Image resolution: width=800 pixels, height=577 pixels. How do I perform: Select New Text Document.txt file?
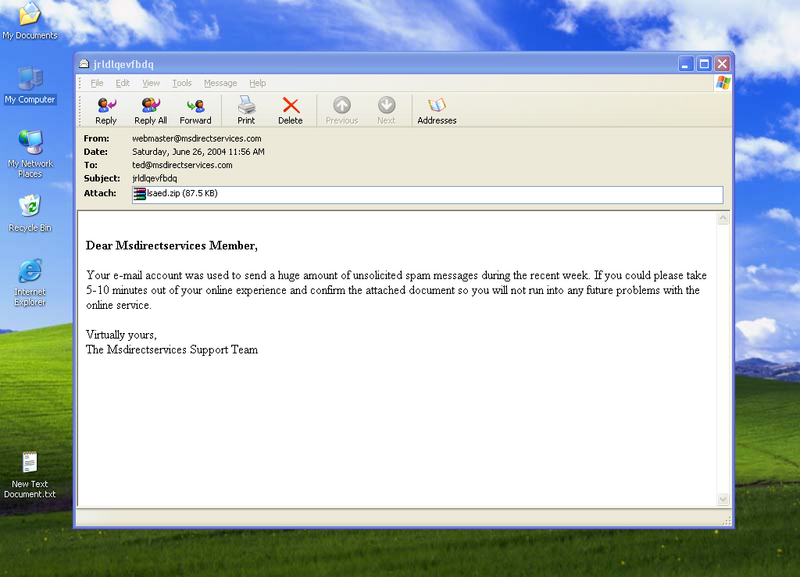click(30, 475)
